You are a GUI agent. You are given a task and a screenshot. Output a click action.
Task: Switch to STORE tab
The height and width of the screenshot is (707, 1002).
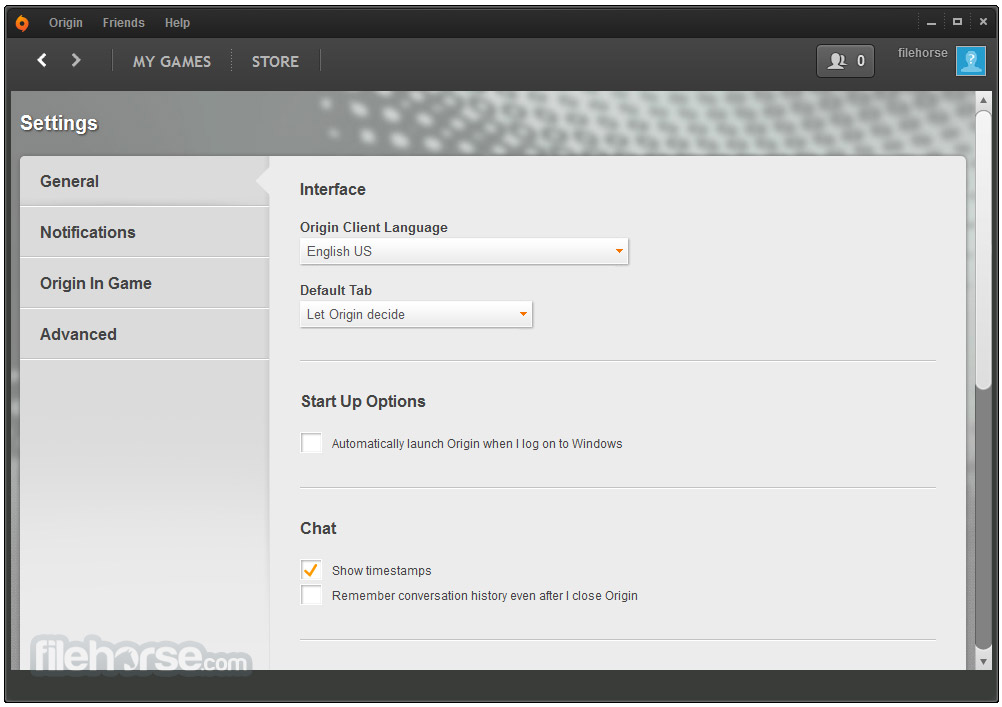tap(275, 61)
